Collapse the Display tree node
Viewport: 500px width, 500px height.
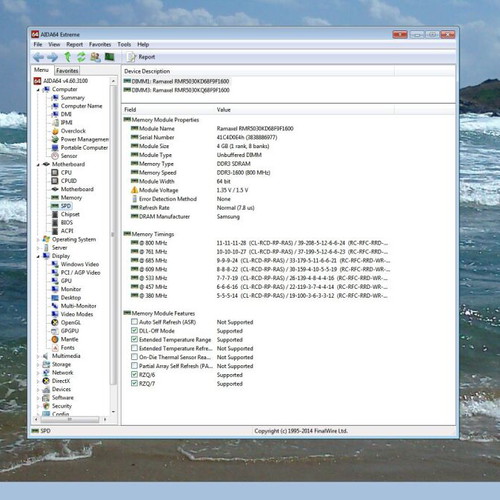[x=38, y=256]
